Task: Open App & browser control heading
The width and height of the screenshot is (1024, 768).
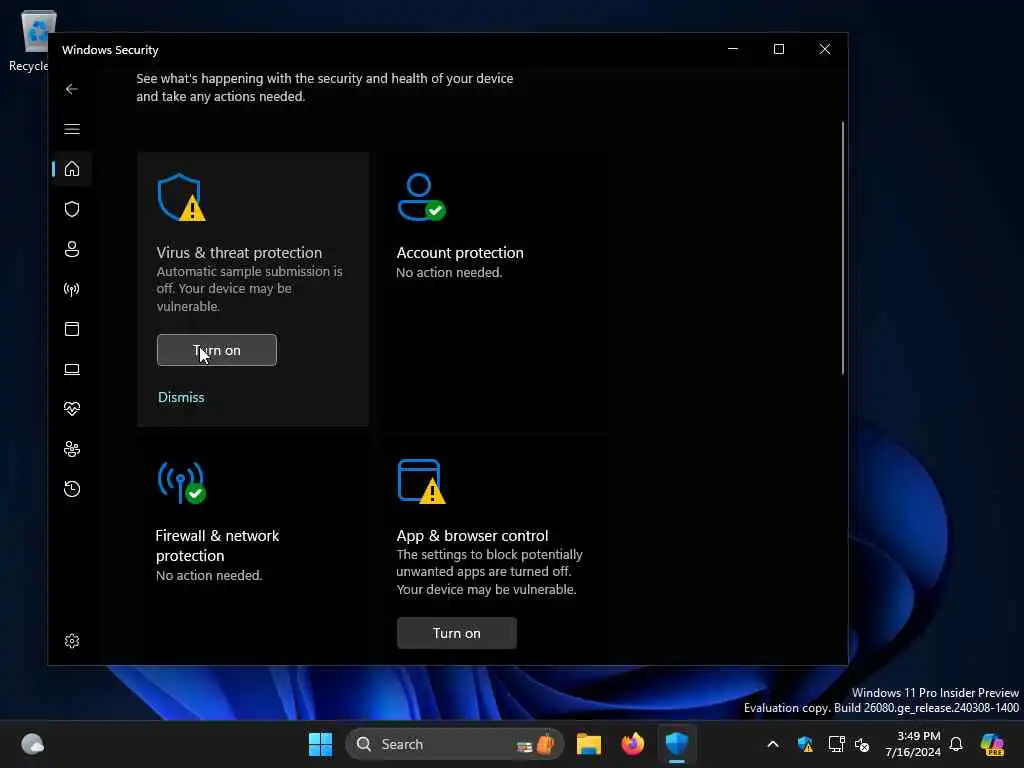Action: coord(472,536)
